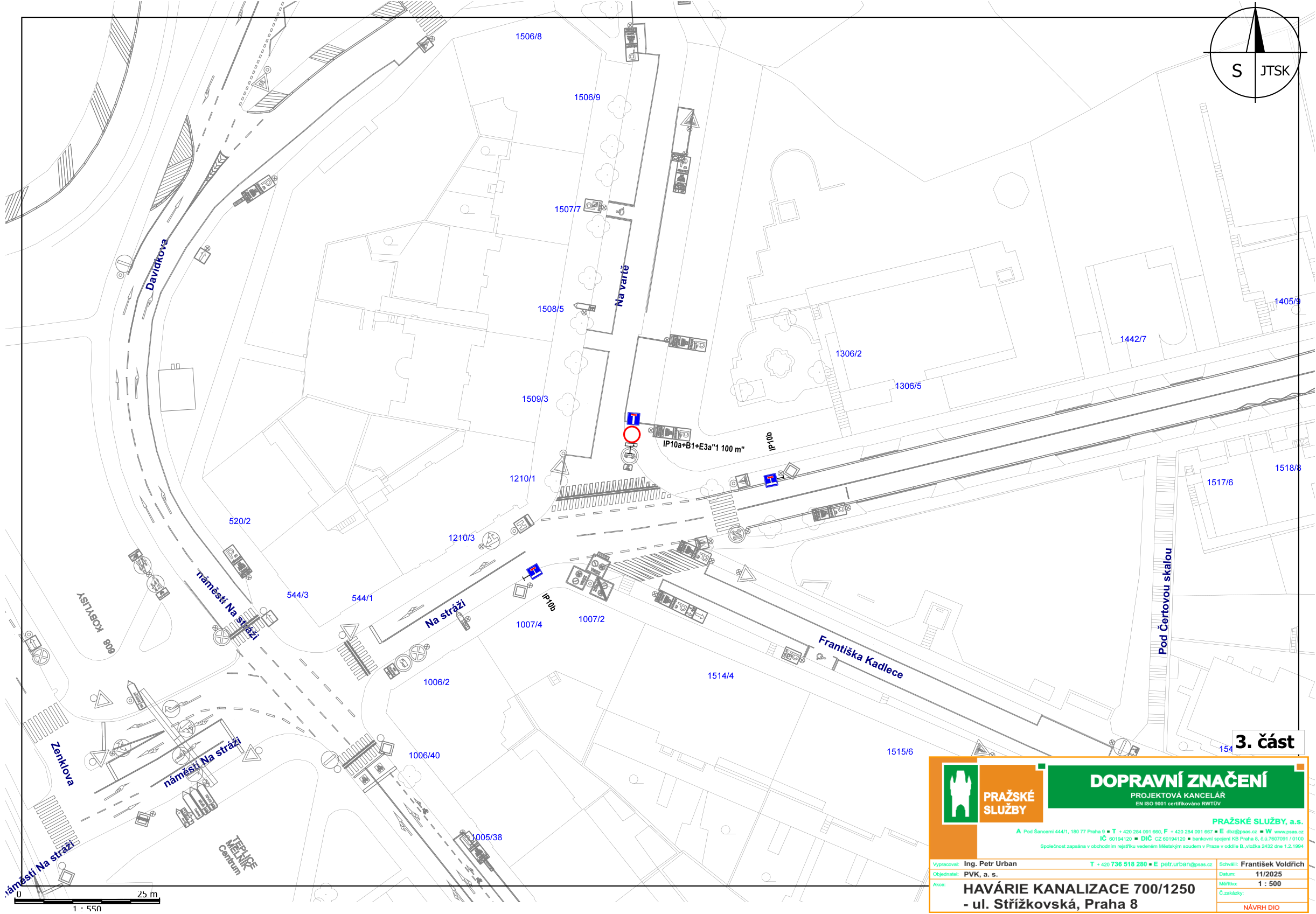Click the red circular B1 no-entry sign

632,435
